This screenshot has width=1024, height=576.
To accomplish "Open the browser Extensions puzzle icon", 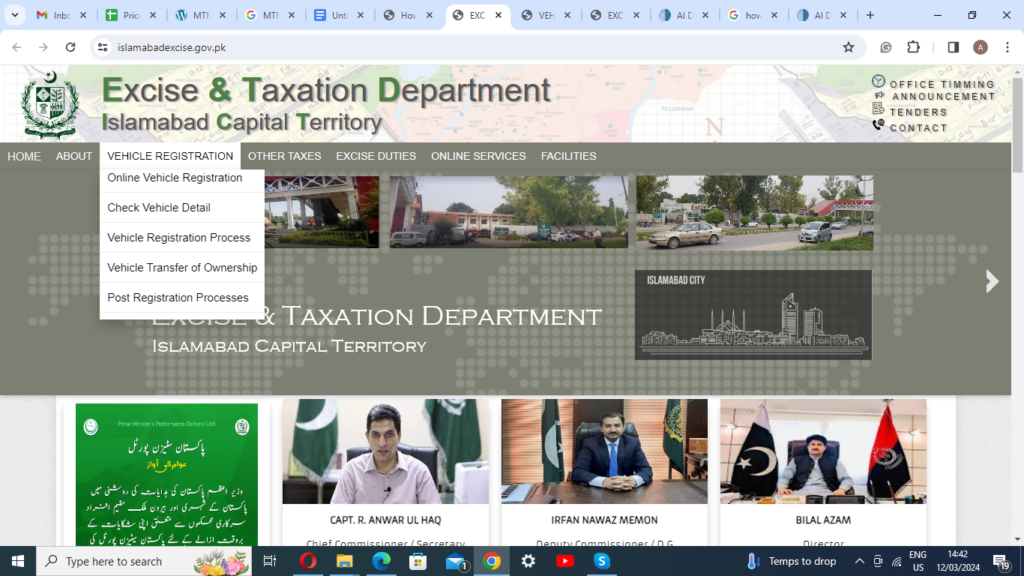I will [911, 46].
